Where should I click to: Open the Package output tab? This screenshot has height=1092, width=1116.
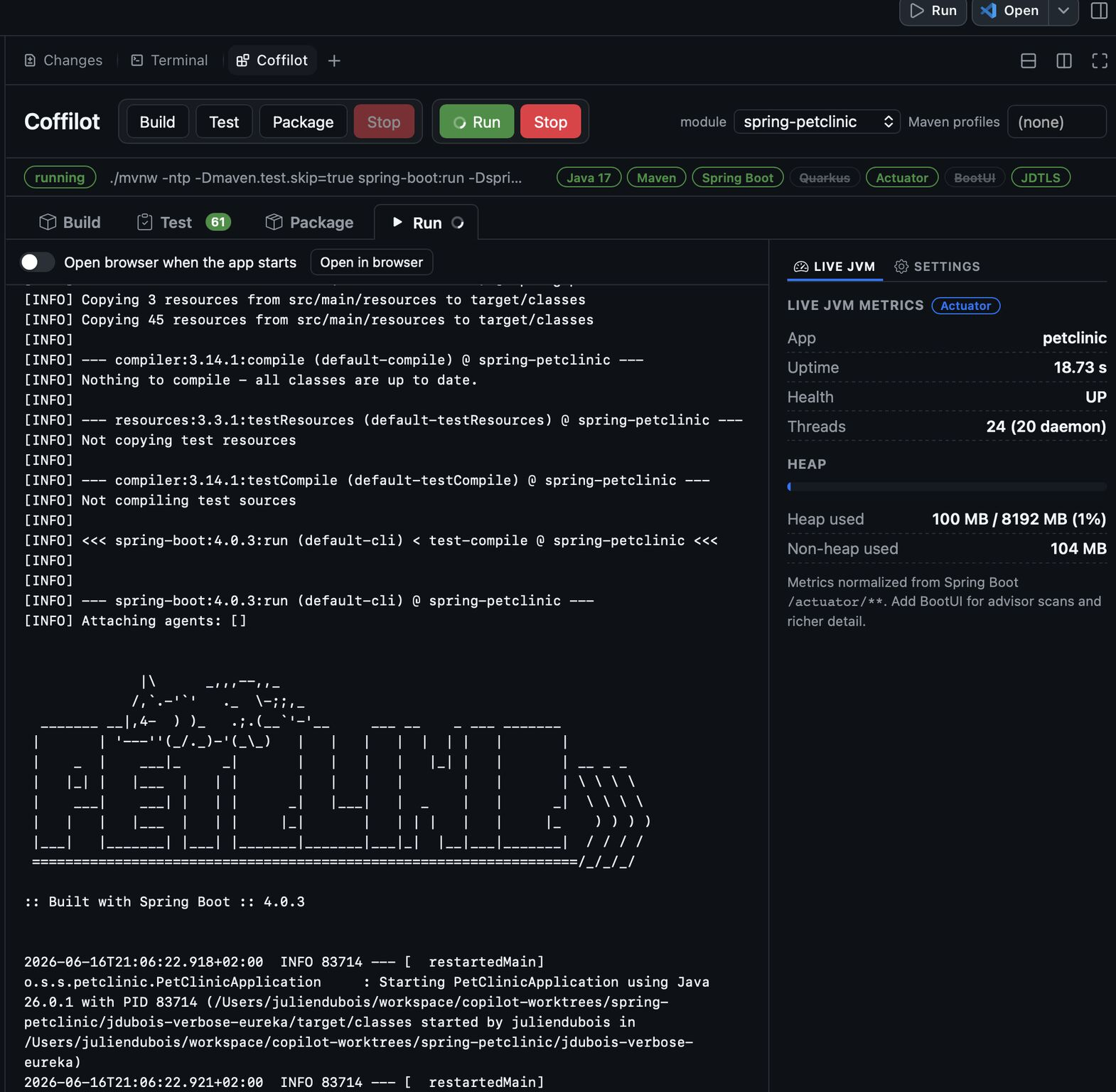309,223
